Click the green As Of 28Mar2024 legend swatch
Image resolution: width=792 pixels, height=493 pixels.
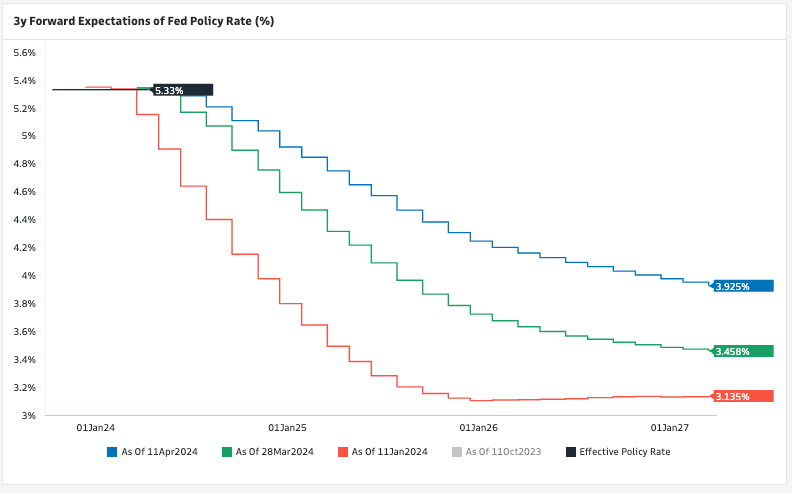click(227, 452)
